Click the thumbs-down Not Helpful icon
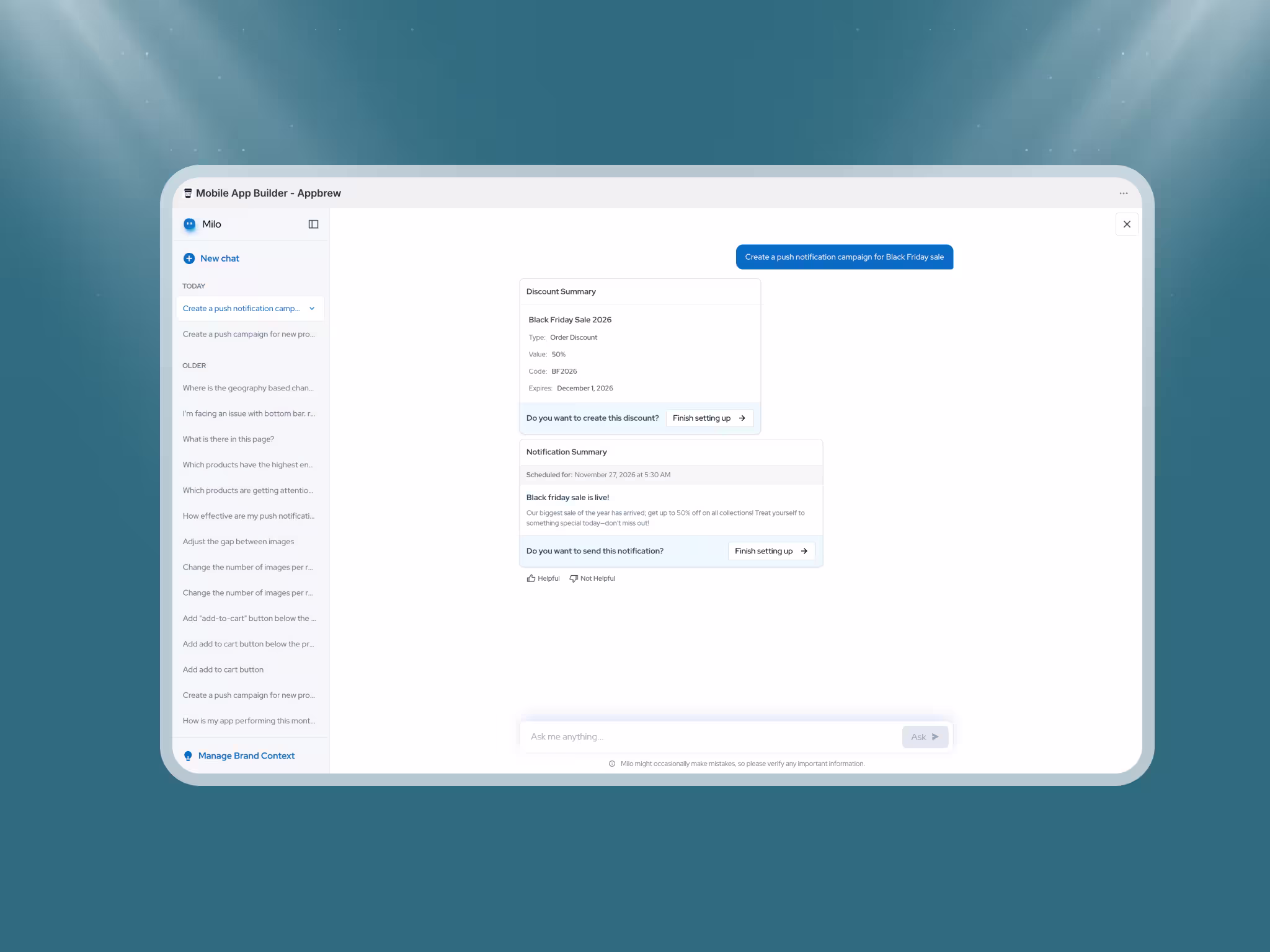 (574, 578)
